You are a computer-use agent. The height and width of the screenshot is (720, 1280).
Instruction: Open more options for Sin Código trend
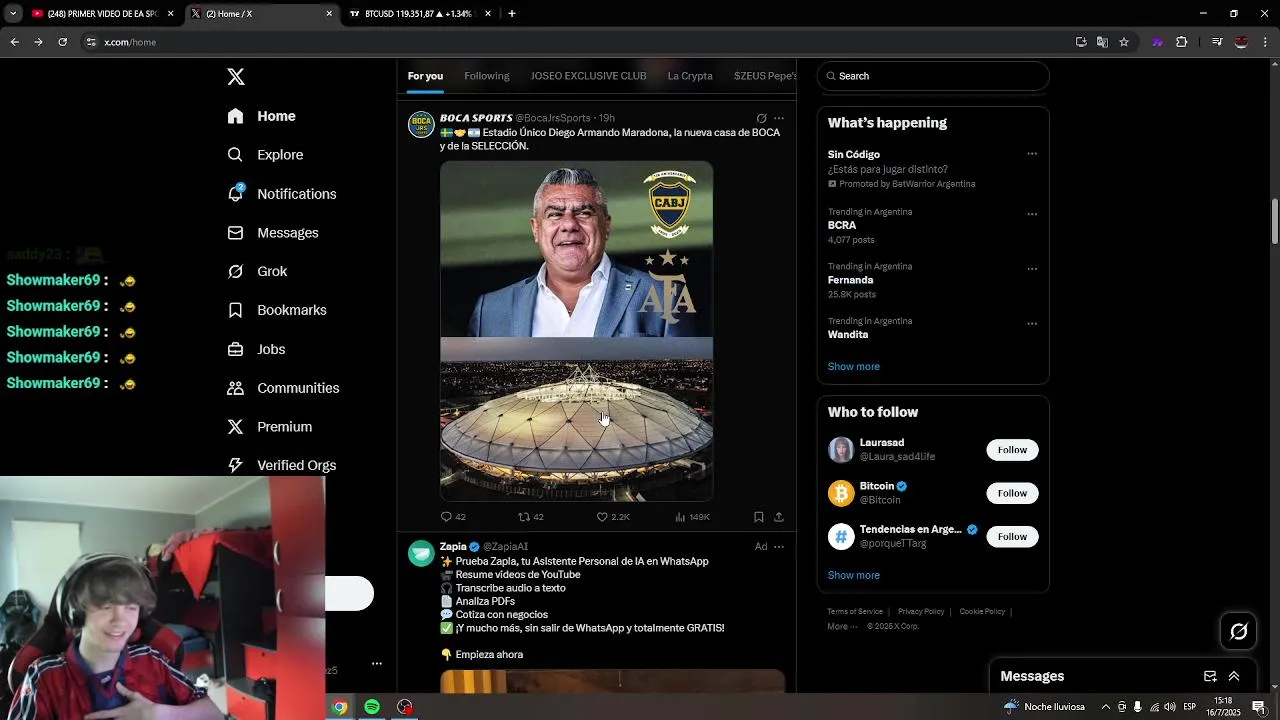pos(1032,154)
